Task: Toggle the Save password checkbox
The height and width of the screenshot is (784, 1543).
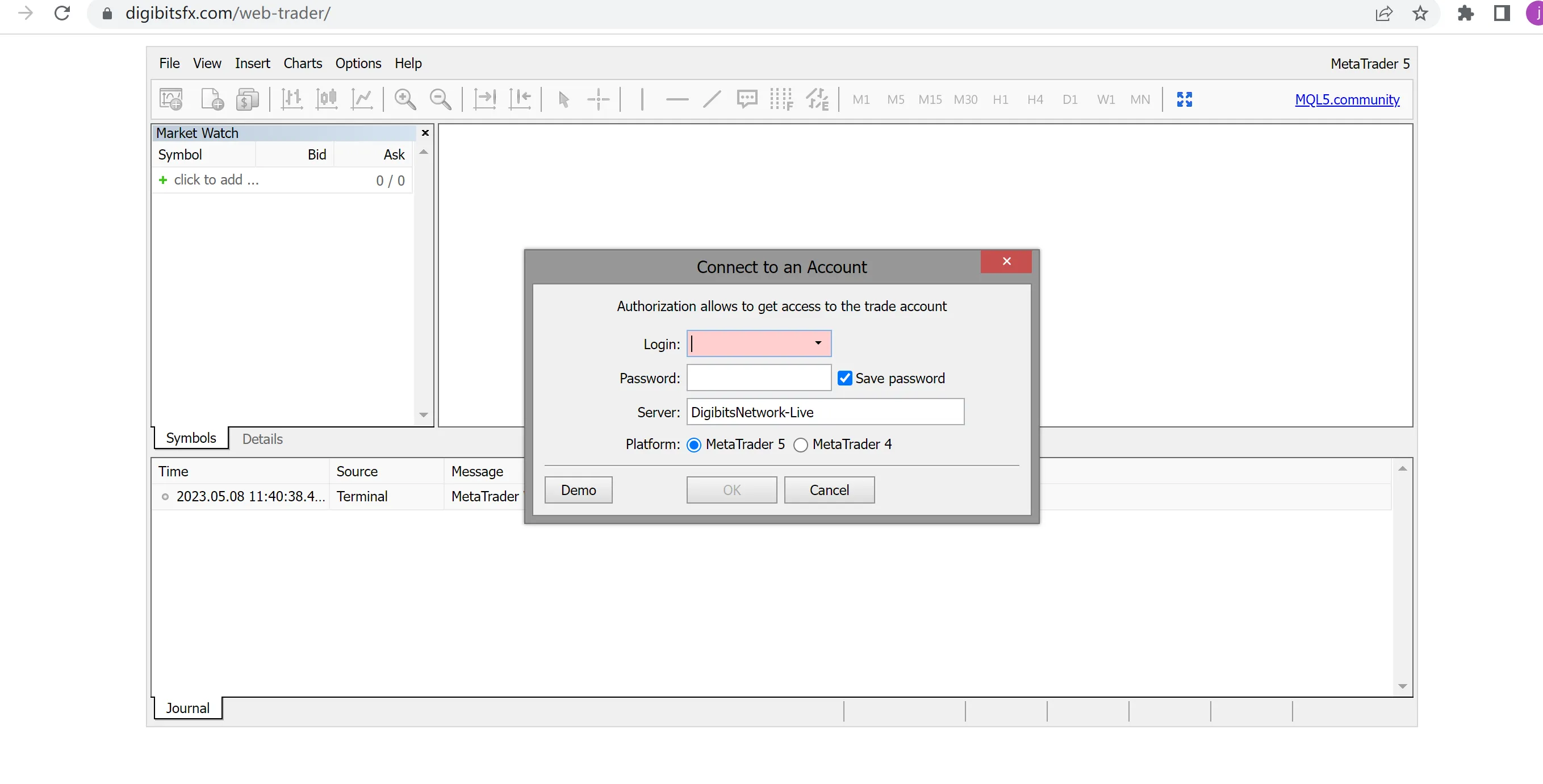Action: [844, 378]
